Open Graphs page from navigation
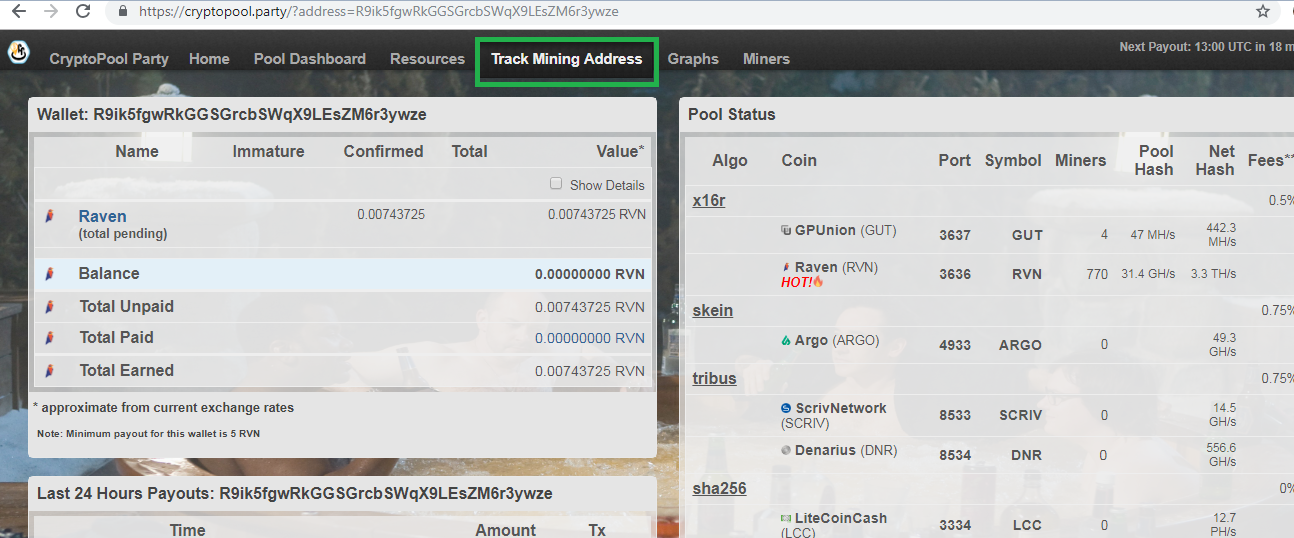The height and width of the screenshot is (538, 1294). point(693,59)
